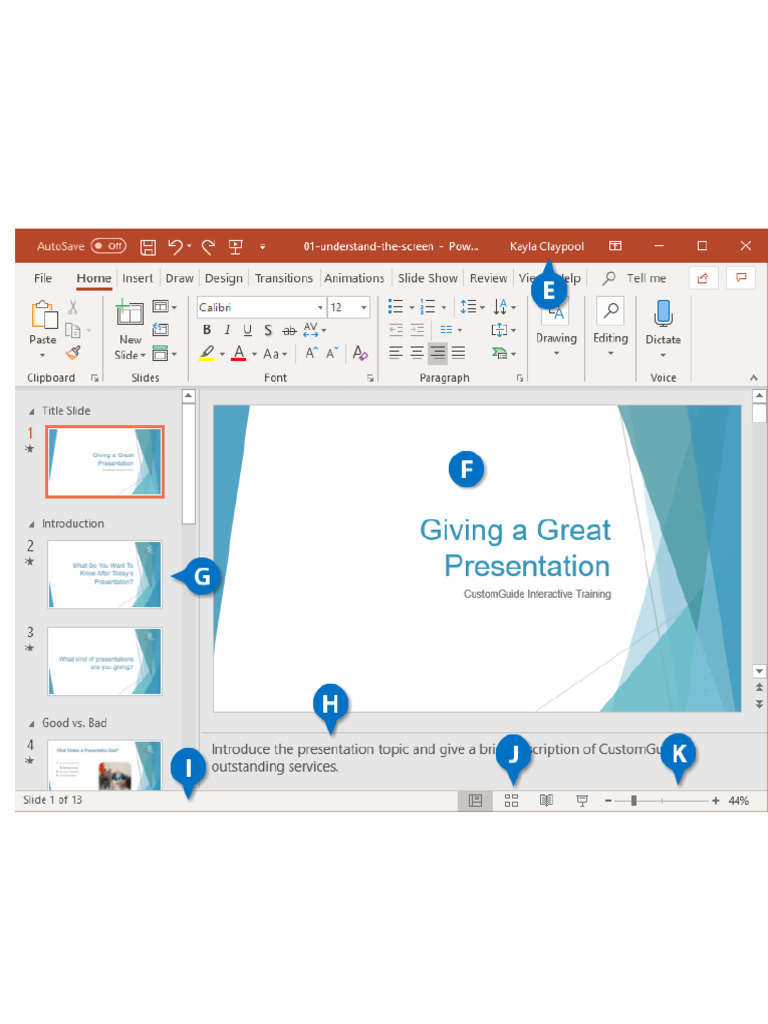The image size is (768, 1024).
Task: Apply Underline formatting
Action: (248, 330)
